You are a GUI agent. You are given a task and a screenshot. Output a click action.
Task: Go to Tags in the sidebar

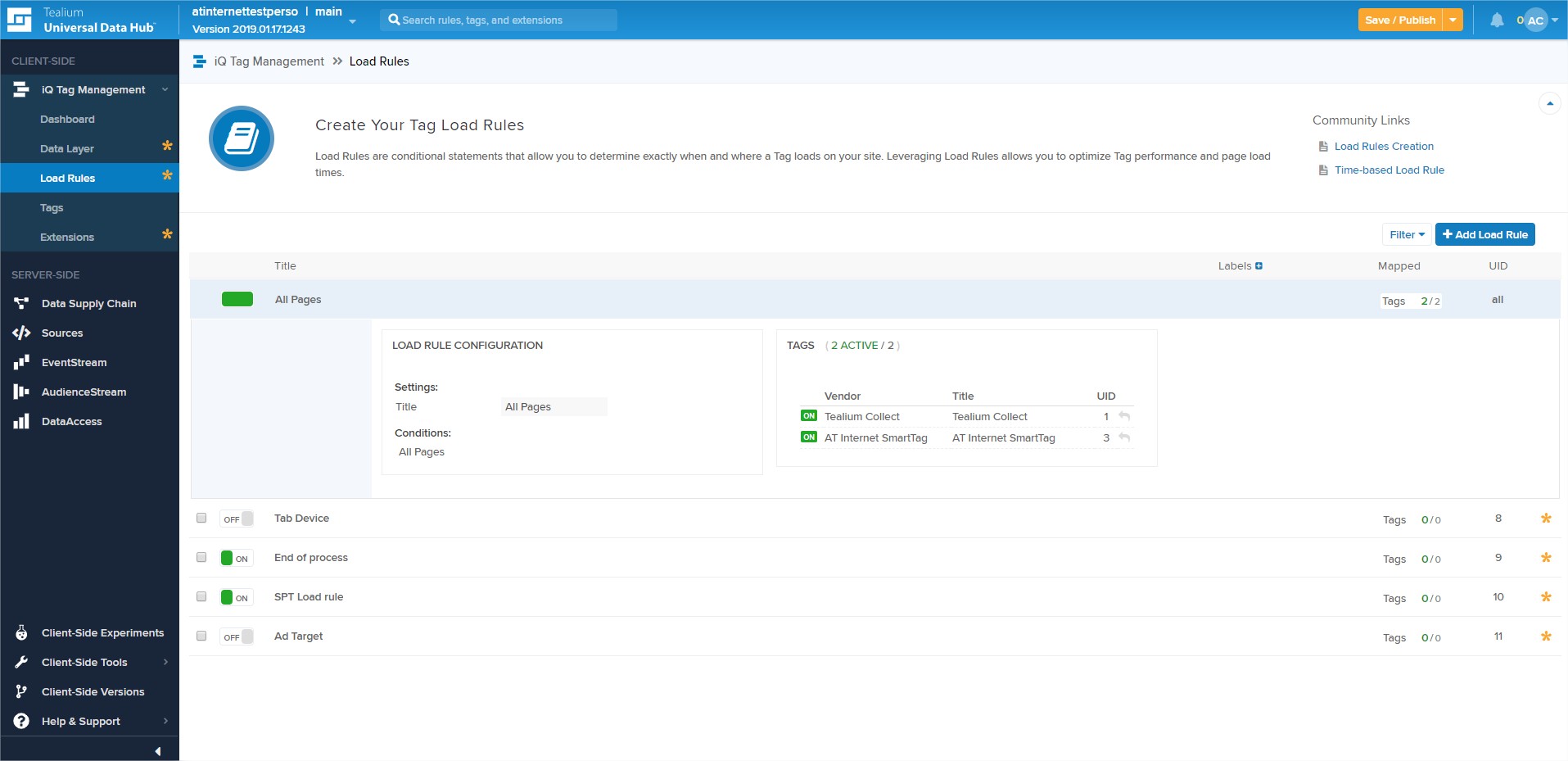point(52,208)
